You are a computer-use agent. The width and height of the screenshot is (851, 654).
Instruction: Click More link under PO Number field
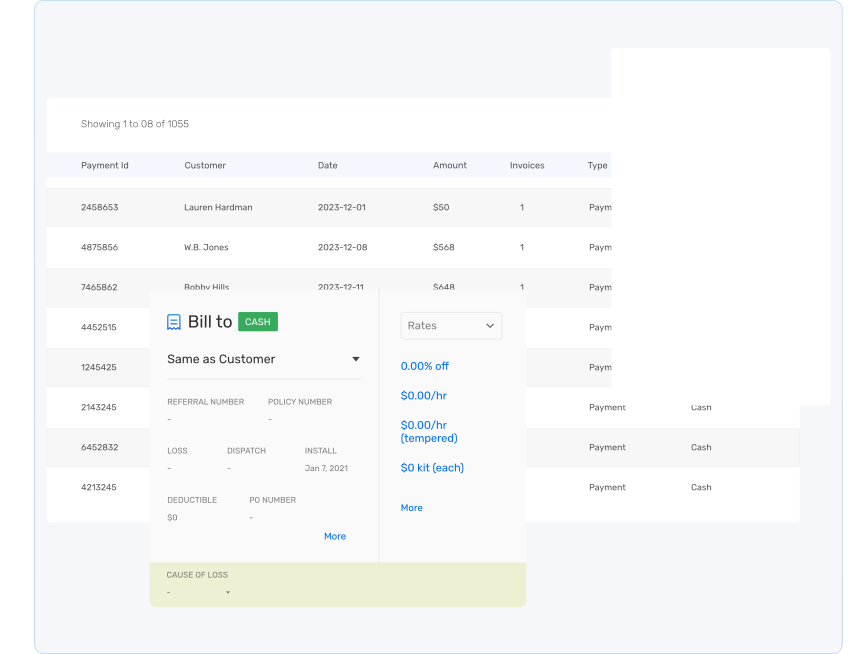(x=334, y=537)
